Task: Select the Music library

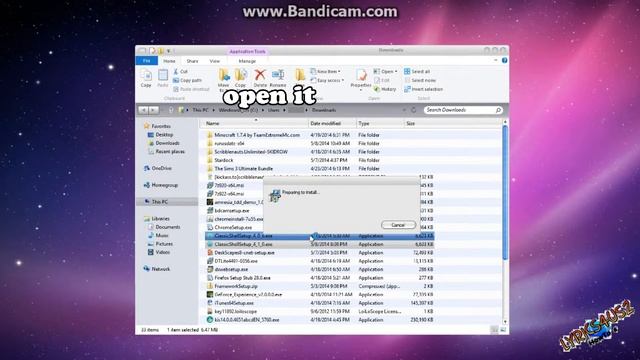Action: pyautogui.click(x=158, y=236)
